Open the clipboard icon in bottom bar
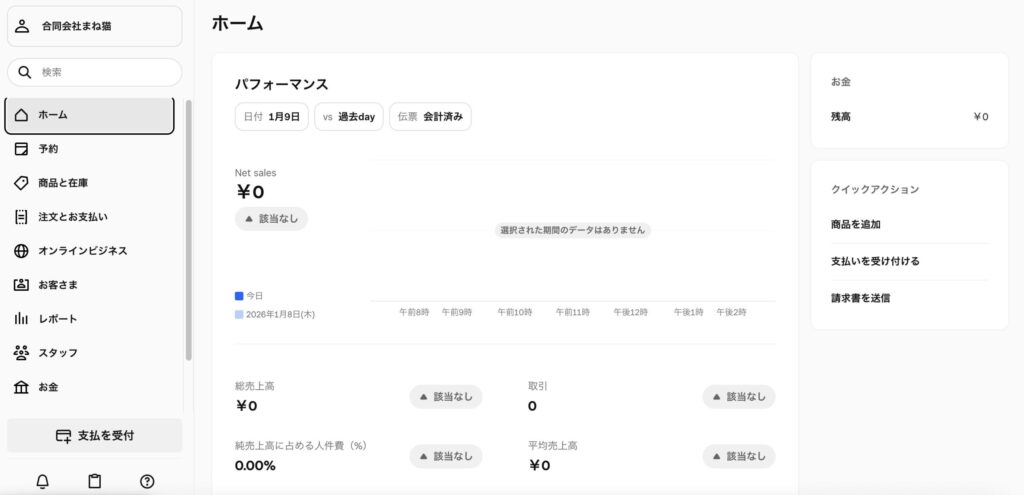1024x495 pixels. coord(95,481)
